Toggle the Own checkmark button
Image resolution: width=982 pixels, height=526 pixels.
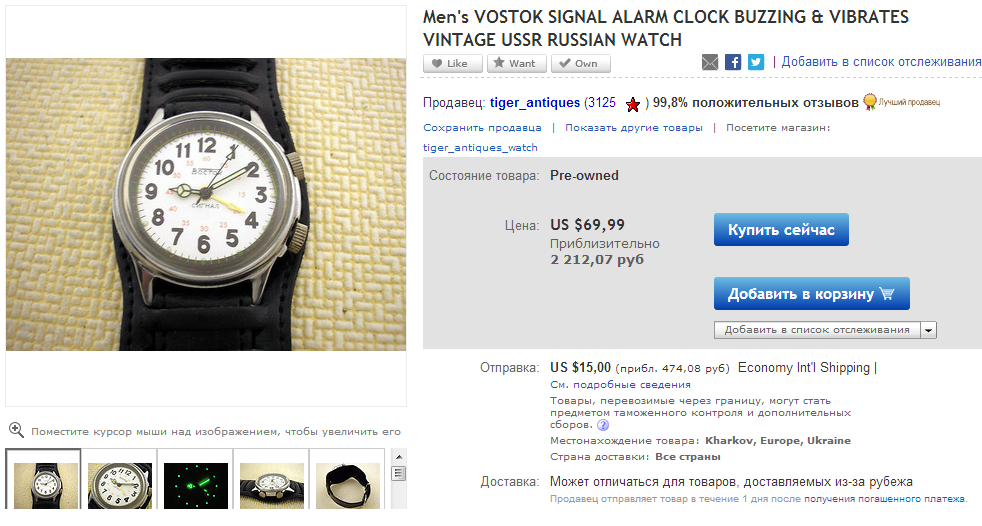tap(581, 63)
